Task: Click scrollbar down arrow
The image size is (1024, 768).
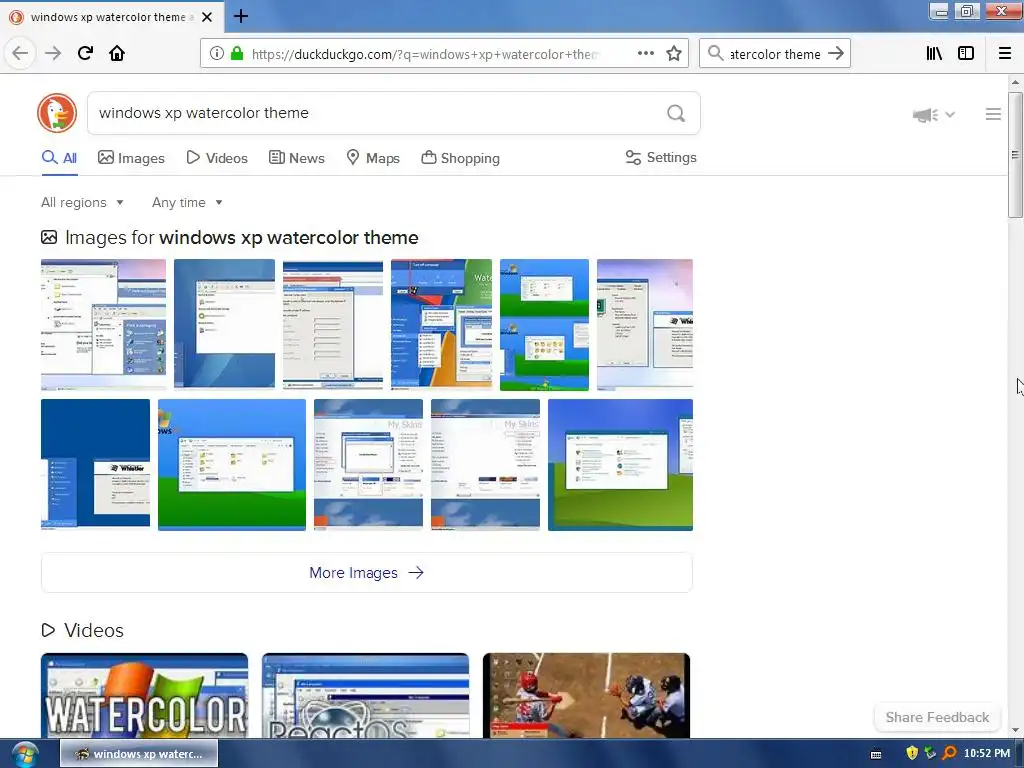Action: tap(1015, 730)
